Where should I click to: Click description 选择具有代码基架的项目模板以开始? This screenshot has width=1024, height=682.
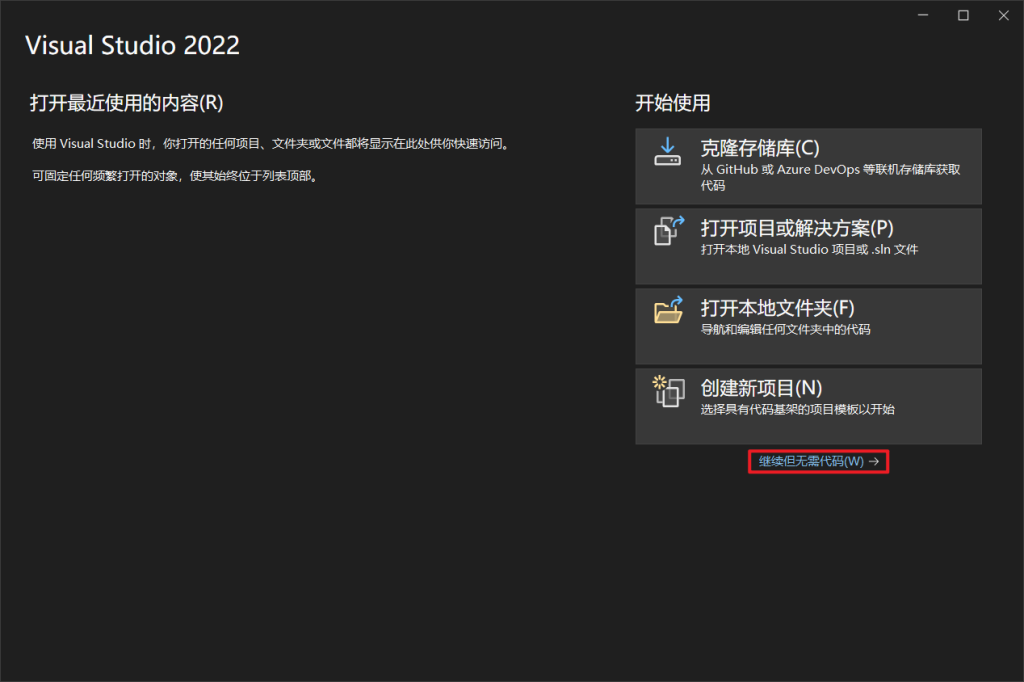797,410
